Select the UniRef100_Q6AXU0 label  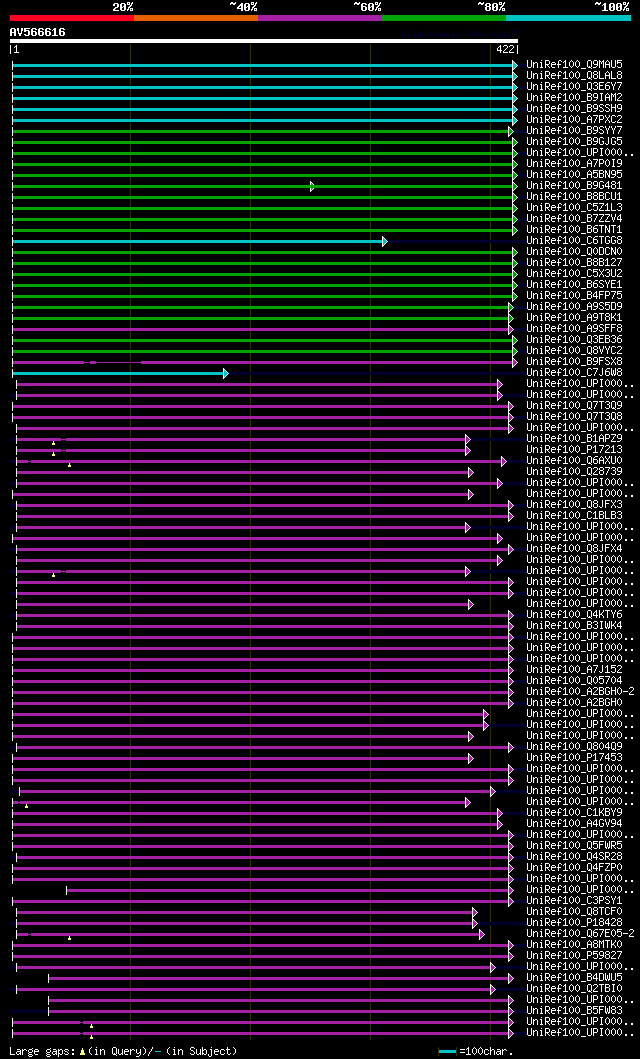(575, 461)
